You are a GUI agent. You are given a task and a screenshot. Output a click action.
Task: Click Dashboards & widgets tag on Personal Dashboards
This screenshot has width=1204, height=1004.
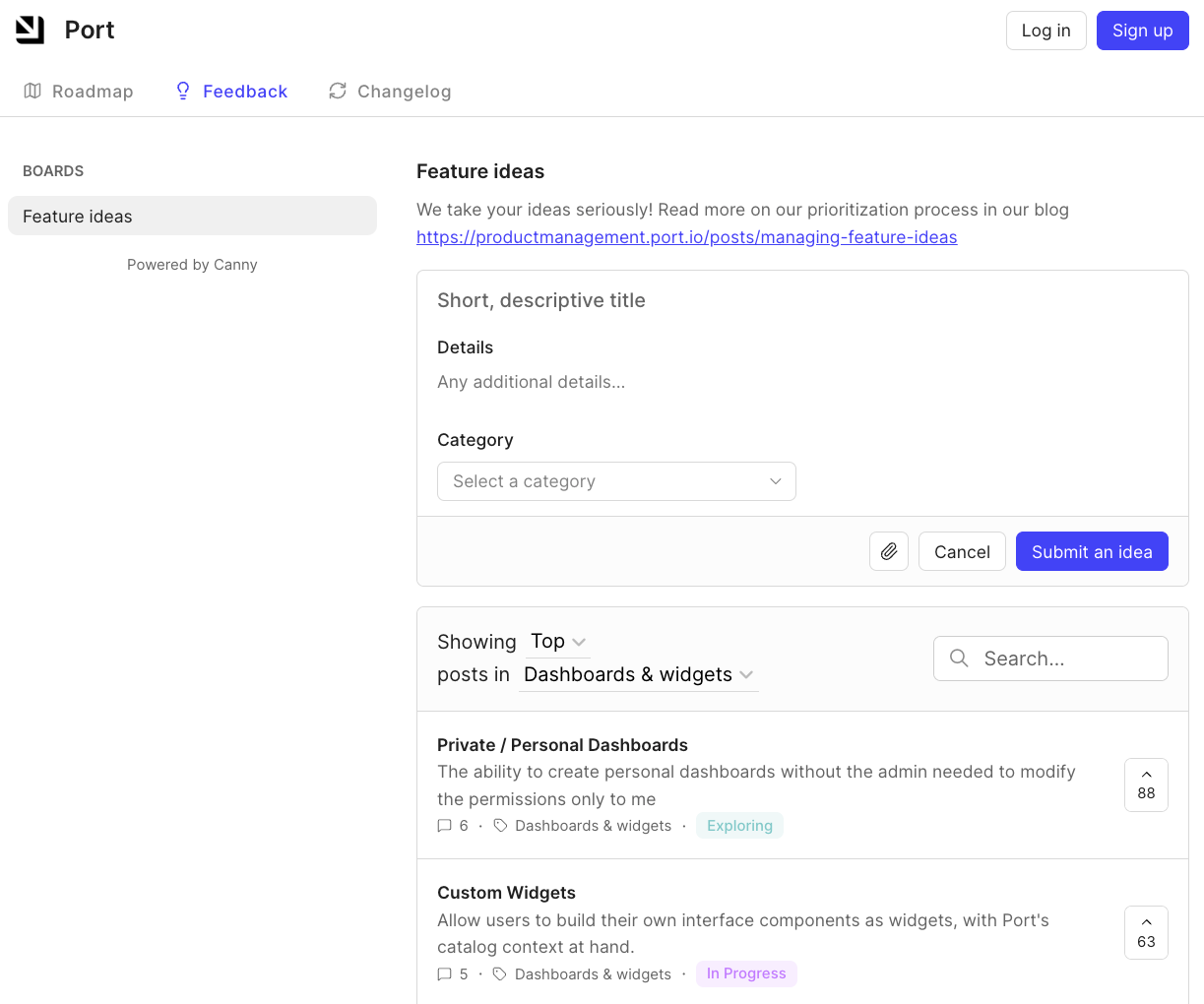(593, 826)
